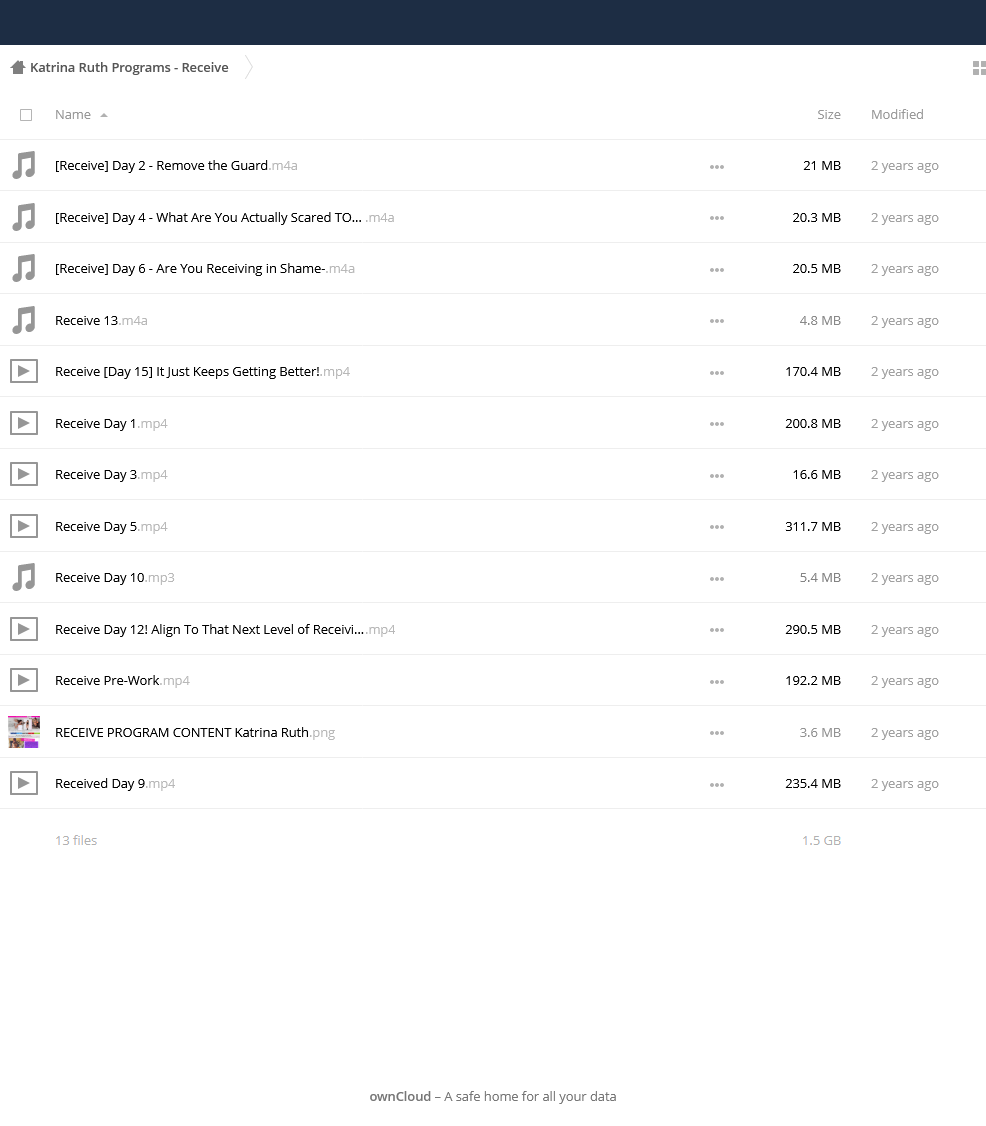The height and width of the screenshot is (1126, 986).
Task: Click the home icon in breadcrumb
Action: click(18, 68)
